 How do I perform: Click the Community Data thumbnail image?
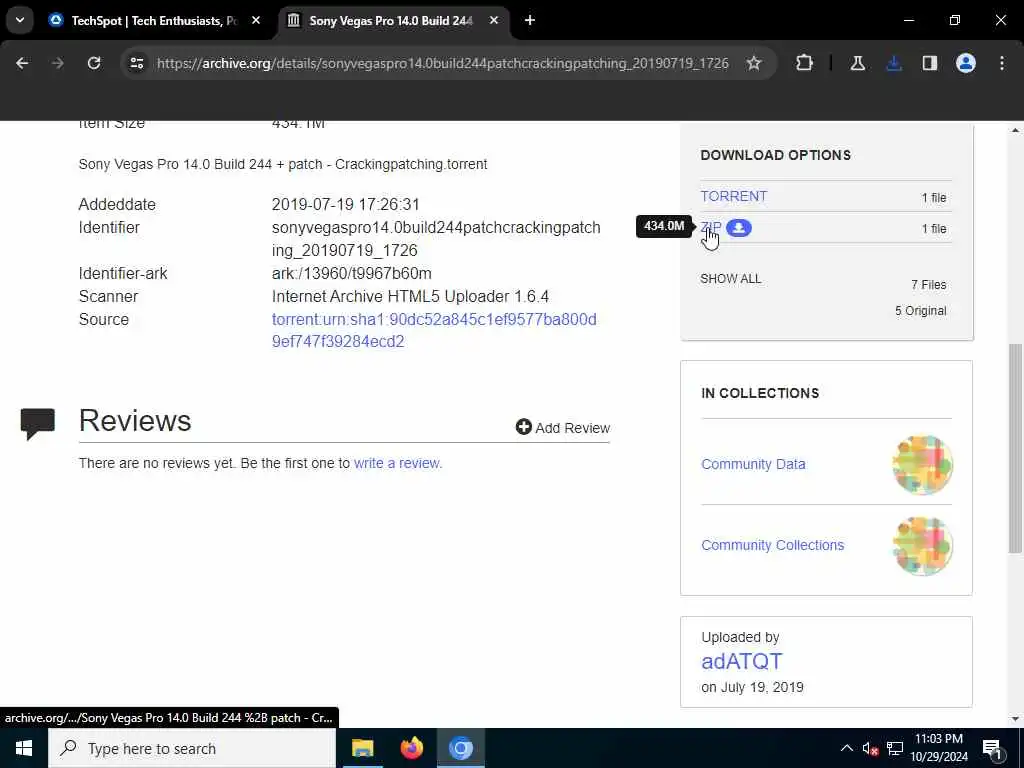point(922,464)
